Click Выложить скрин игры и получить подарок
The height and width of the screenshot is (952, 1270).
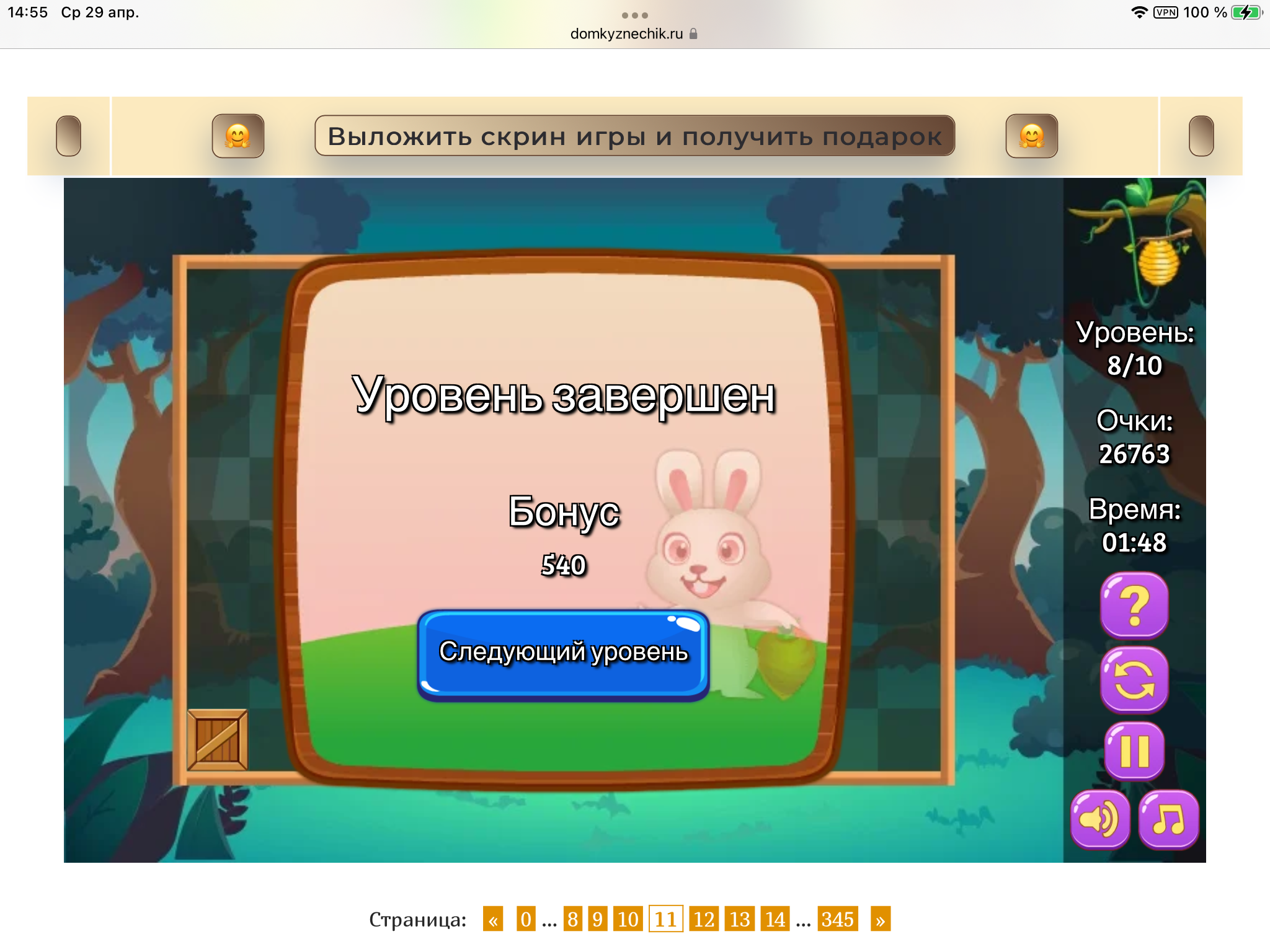[634, 136]
